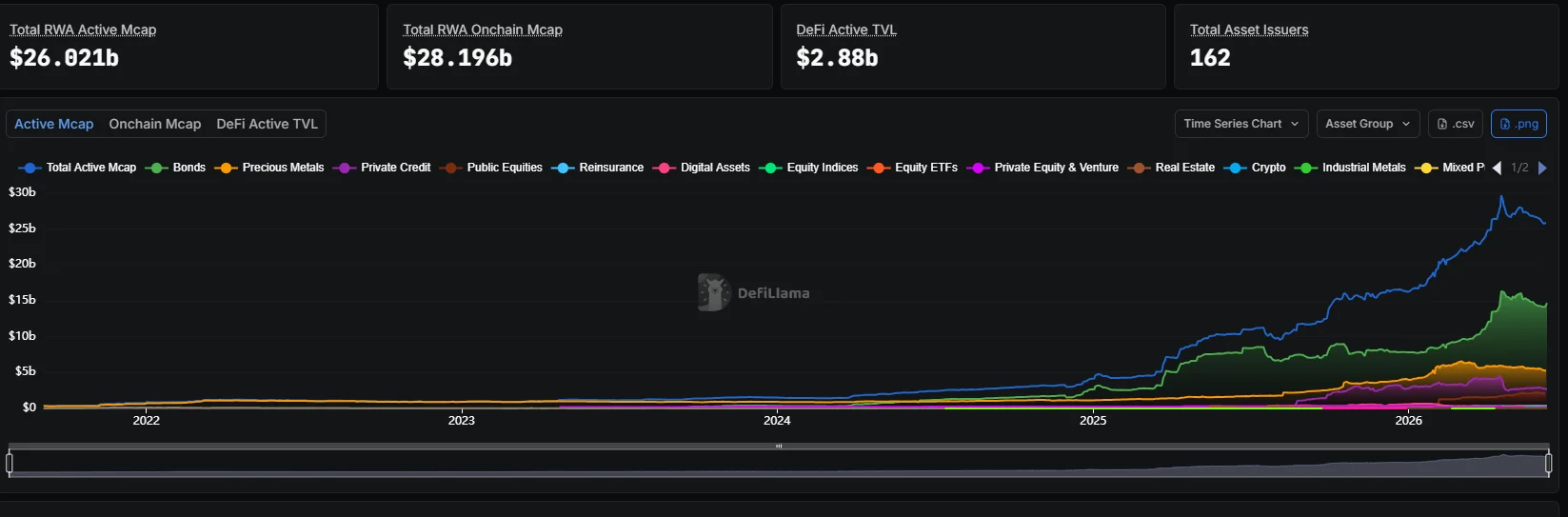Switch to Onchain Mcap tab
Screen dimensions: 1568x517
coord(155,124)
